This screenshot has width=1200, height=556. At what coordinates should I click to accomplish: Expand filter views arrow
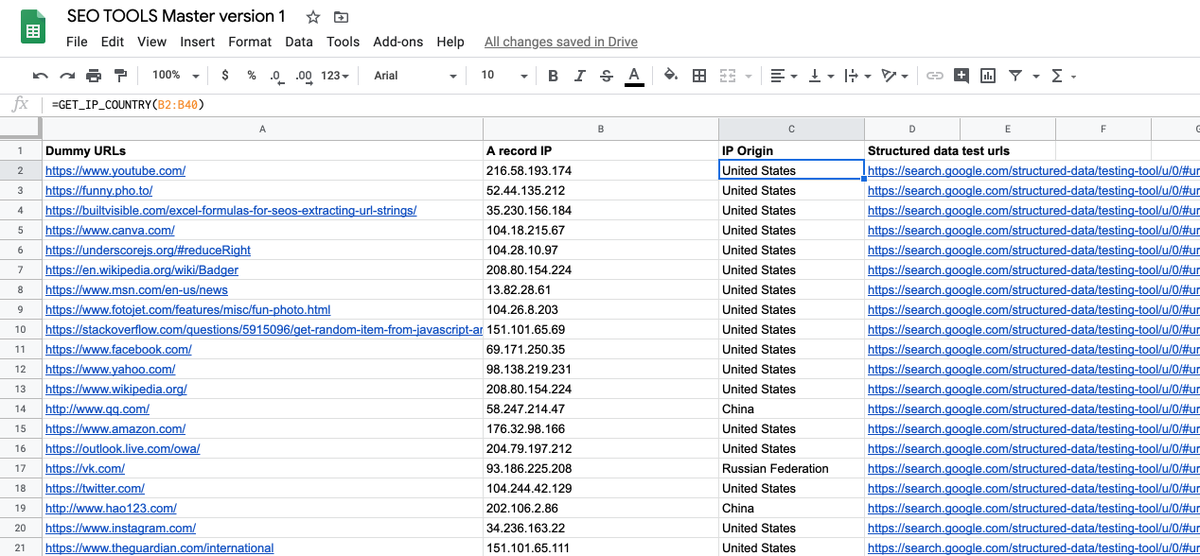tap(1035, 76)
